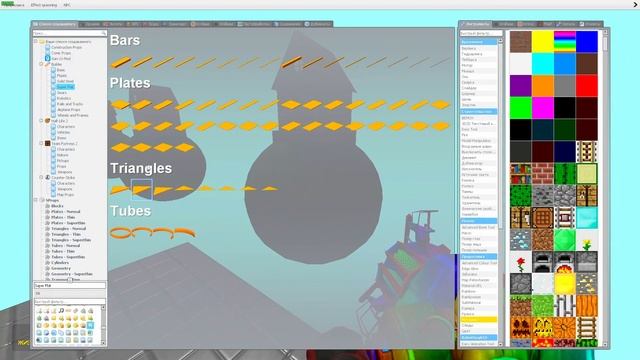640x360 pixels.
Task: Click the quick filter field above the tools list
Action: coord(481,33)
